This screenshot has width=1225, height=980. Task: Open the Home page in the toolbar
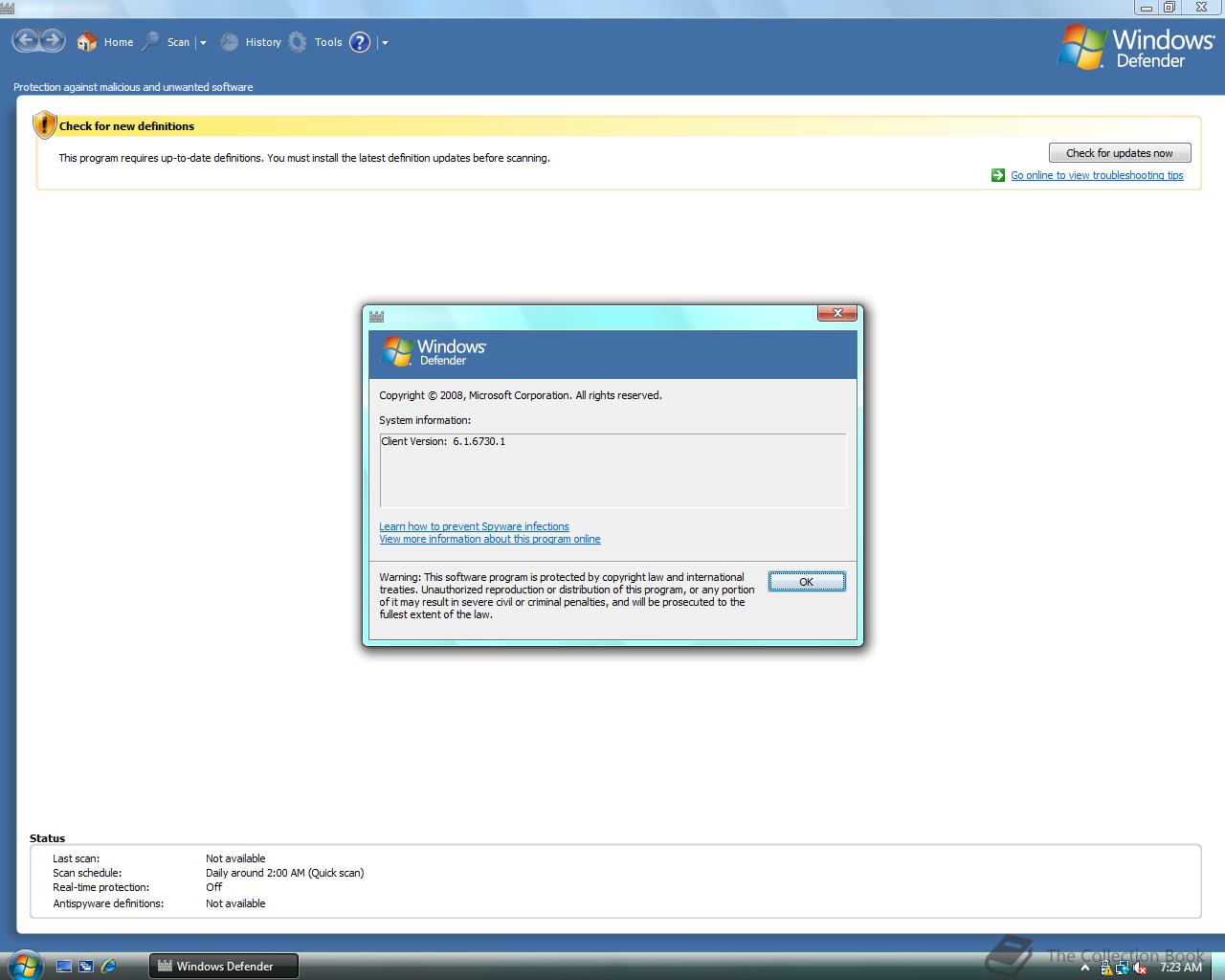pos(105,42)
